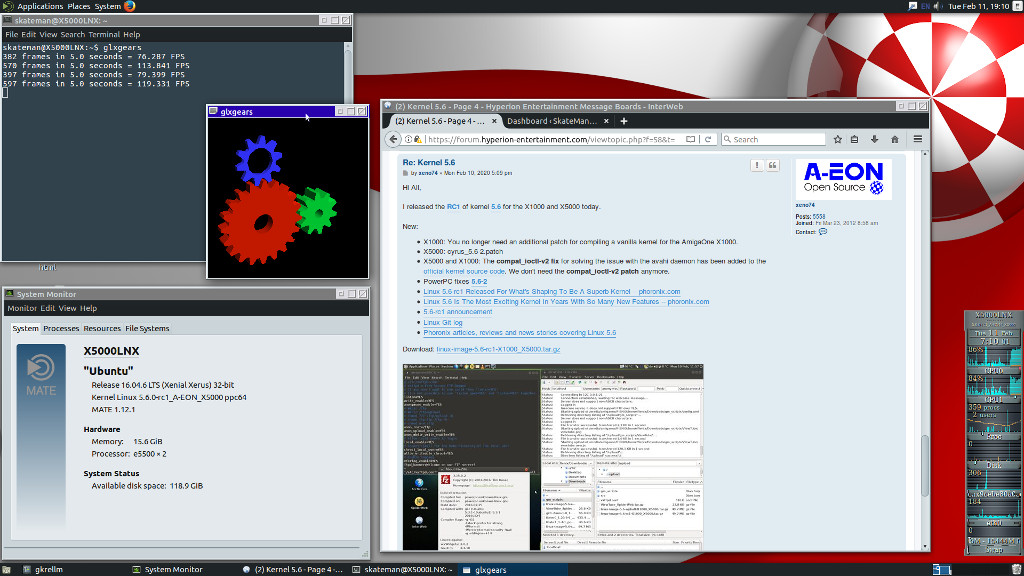The height and width of the screenshot is (576, 1024).
Task: Open the Linux Git log link
Action: click(443, 323)
